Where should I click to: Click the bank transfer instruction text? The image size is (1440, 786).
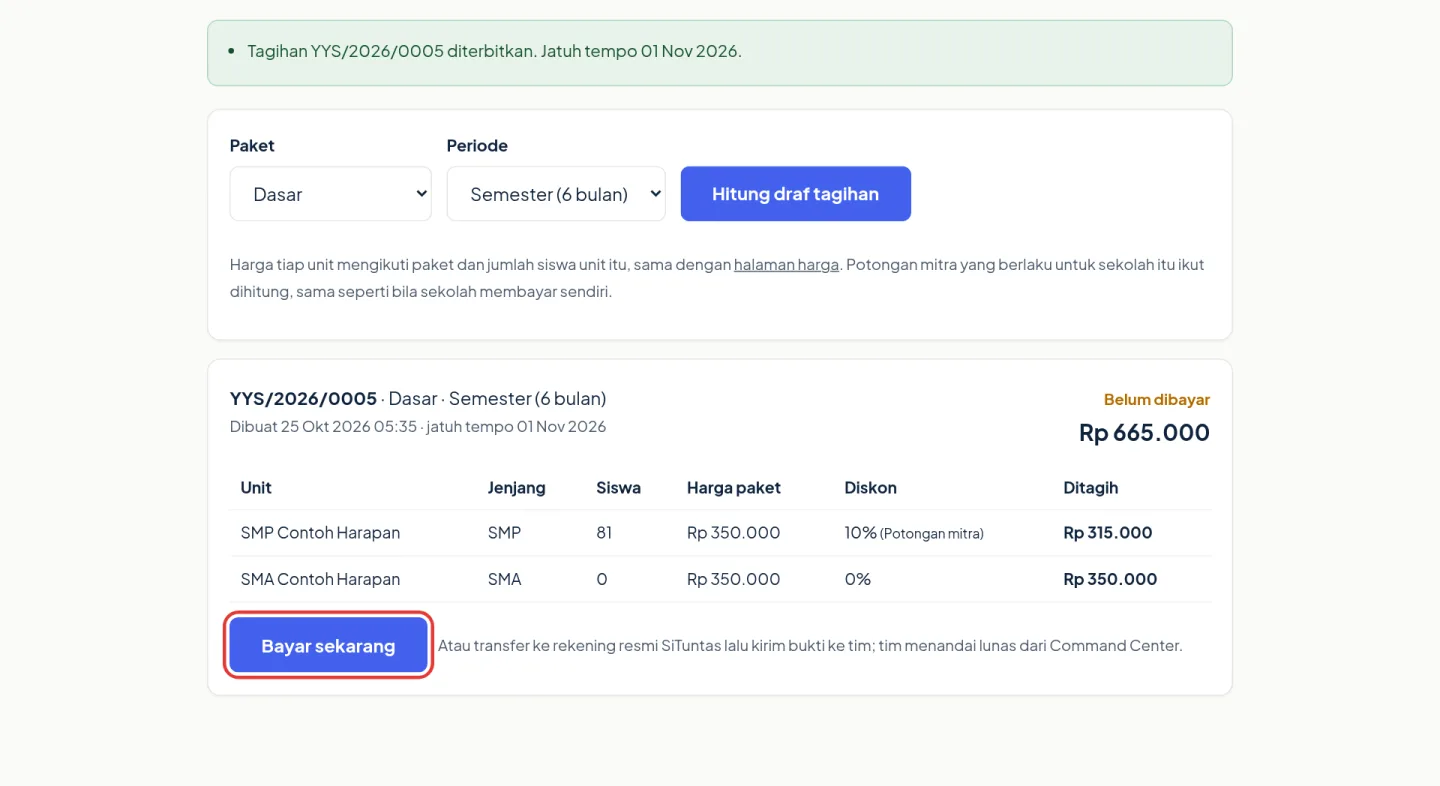810,646
